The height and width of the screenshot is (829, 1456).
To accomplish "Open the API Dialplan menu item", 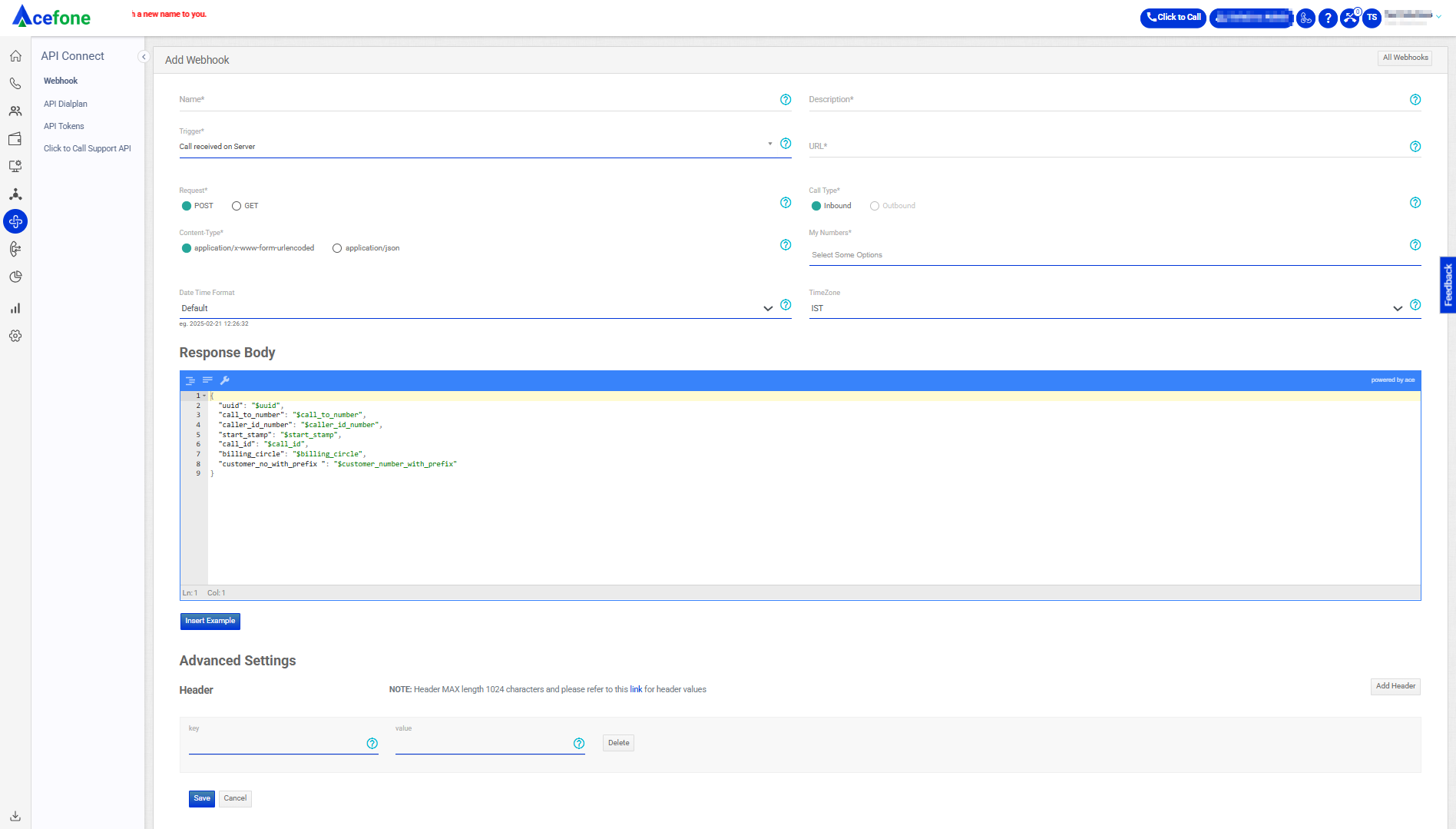I will [x=65, y=104].
